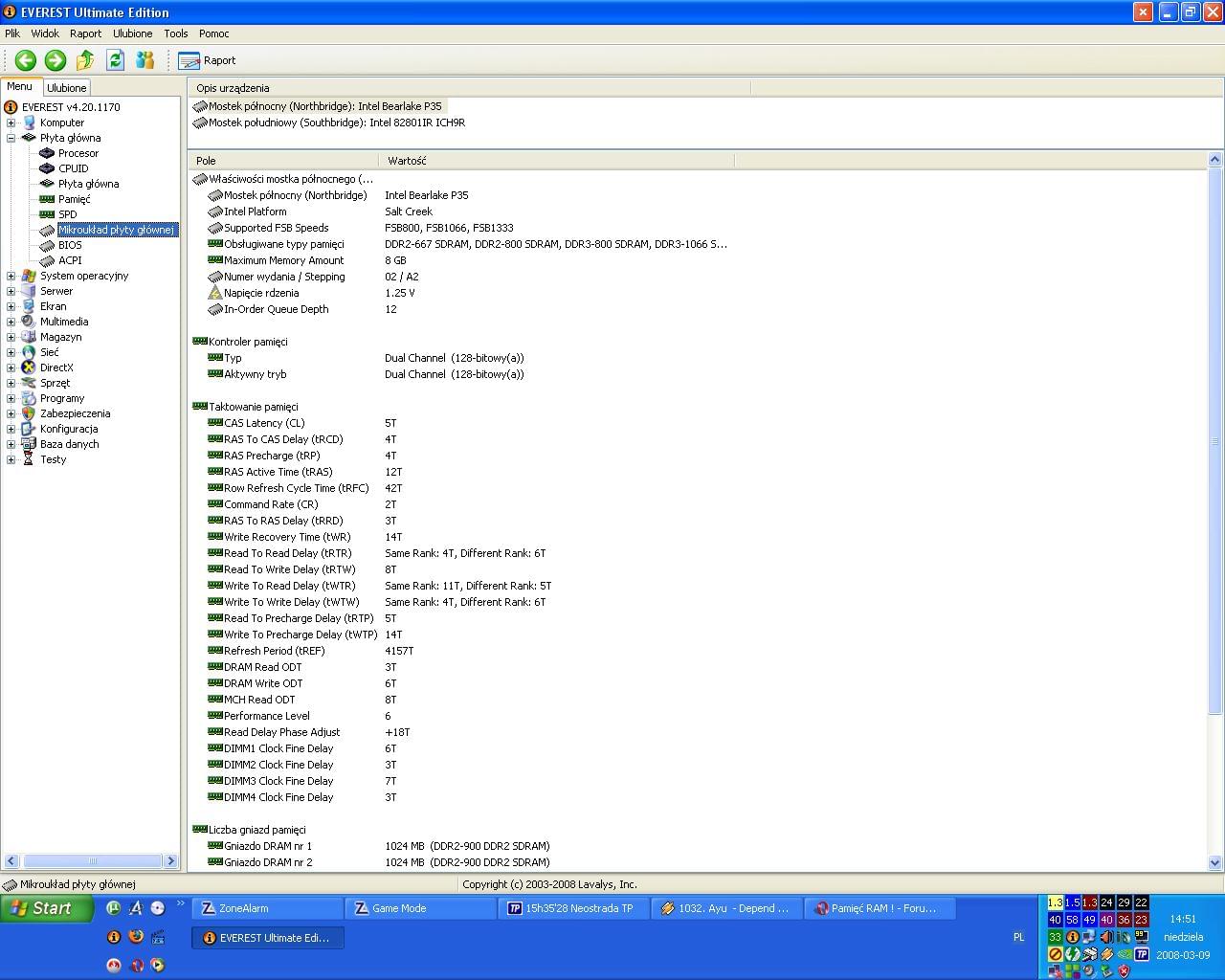The height and width of the screenshot is (980, 1225).
Task: Expand the DirectX tree node
Action: click(x=11, y=367)
